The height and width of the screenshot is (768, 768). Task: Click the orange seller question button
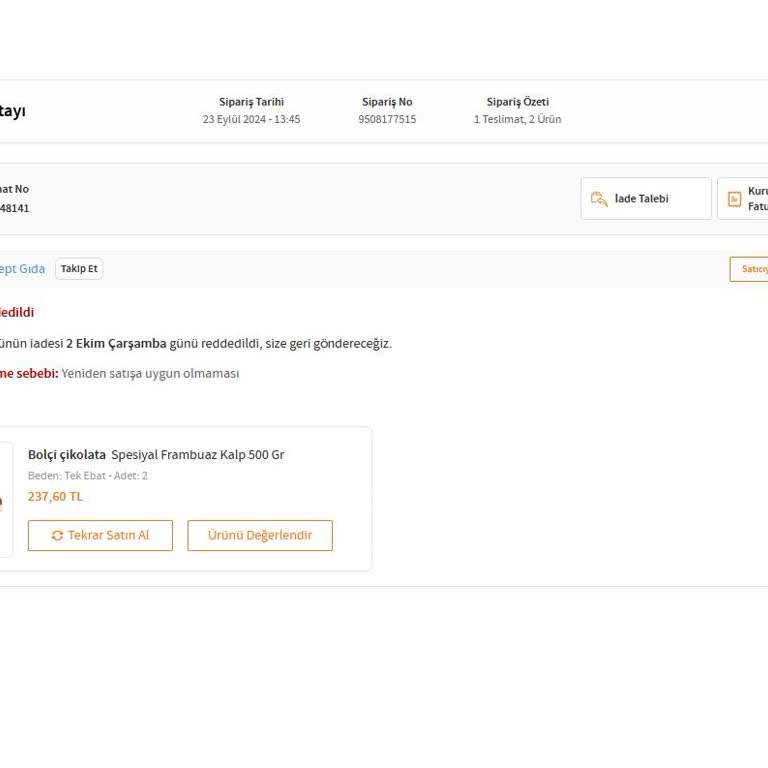pos(750,269)
